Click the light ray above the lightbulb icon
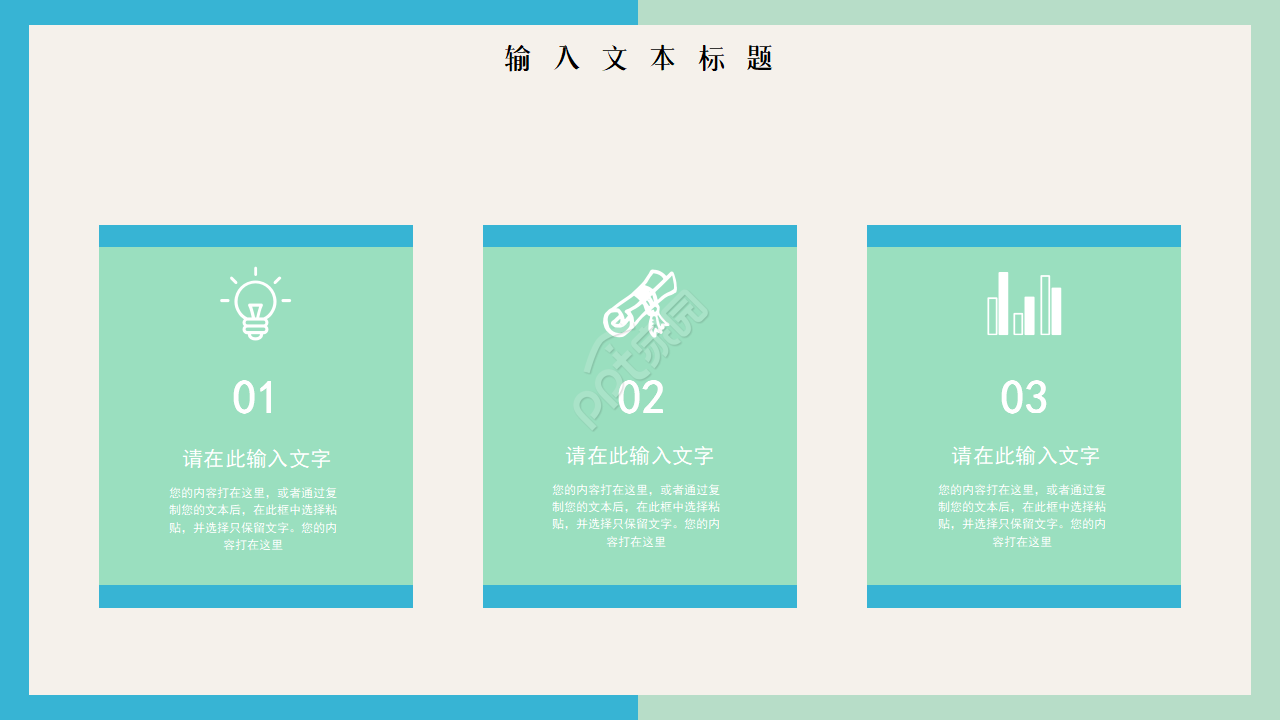 (x=256, y=270)
